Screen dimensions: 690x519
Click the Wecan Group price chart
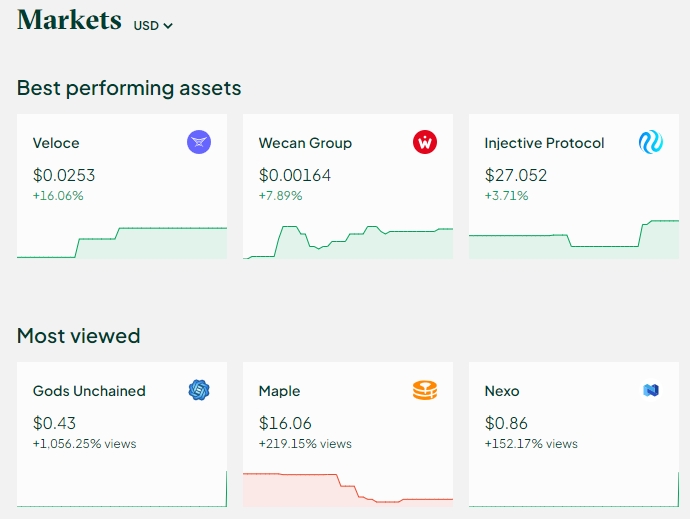click(x=348, y=242)
